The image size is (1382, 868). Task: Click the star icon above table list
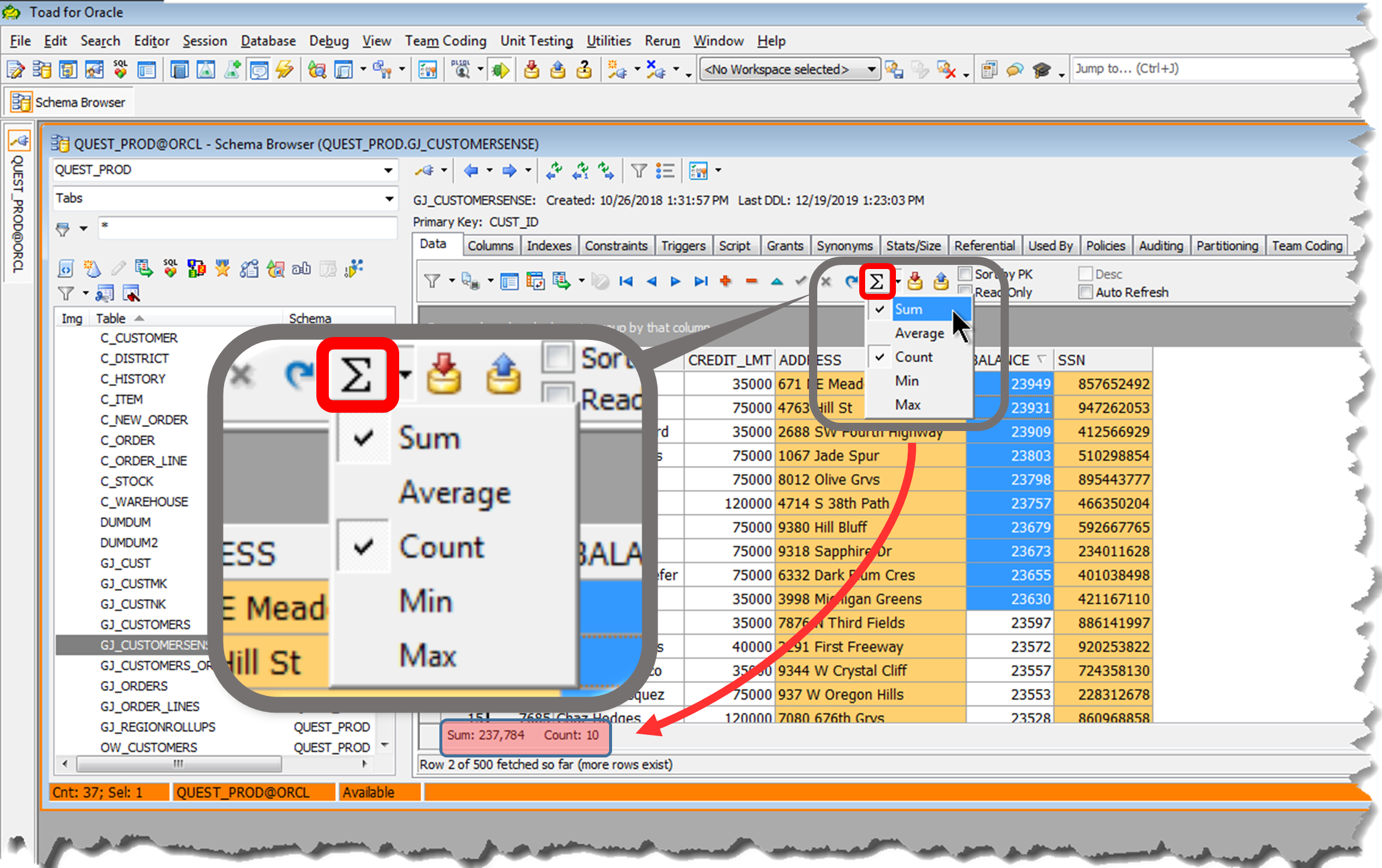[x=222, y=268]
